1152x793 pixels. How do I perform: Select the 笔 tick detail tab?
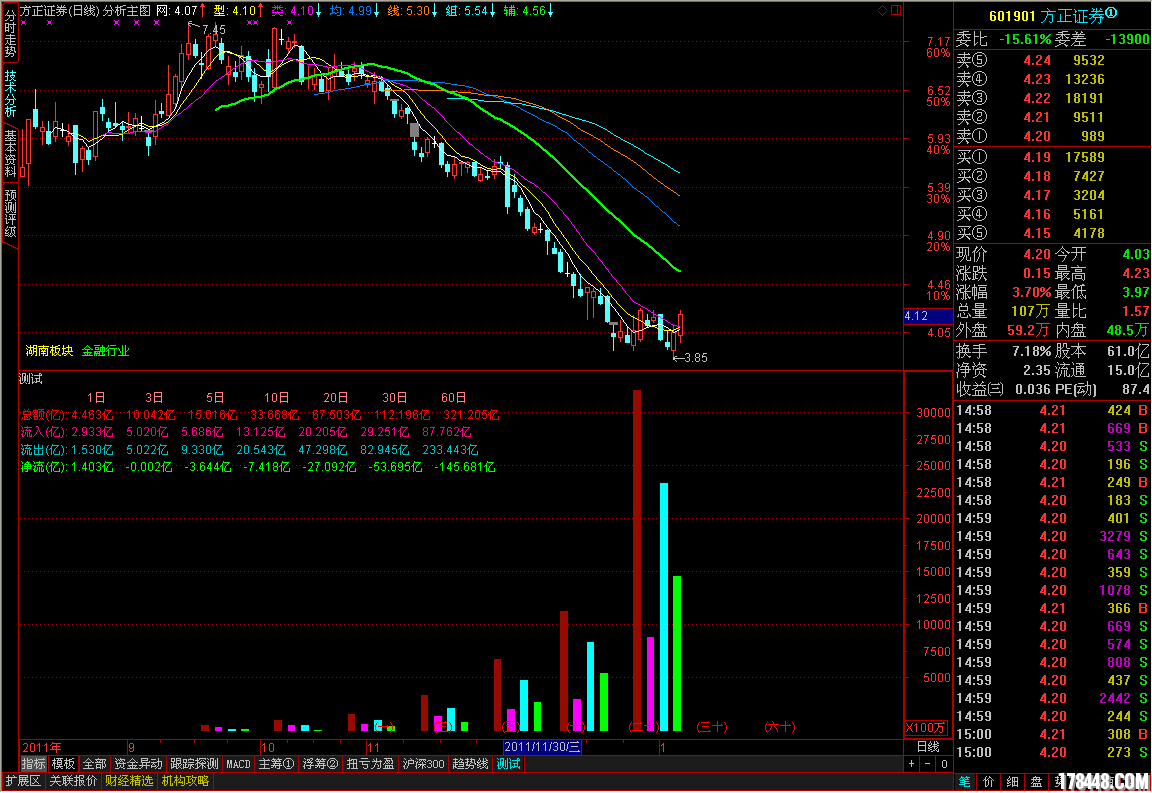(x=965, y=782)
